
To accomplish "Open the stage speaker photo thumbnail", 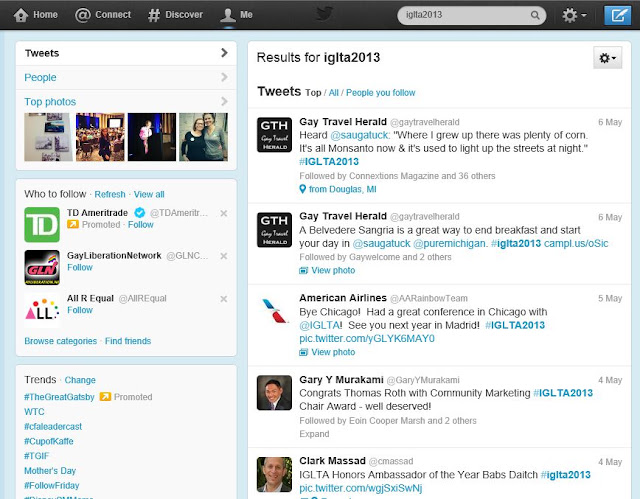I will (152, 137).
